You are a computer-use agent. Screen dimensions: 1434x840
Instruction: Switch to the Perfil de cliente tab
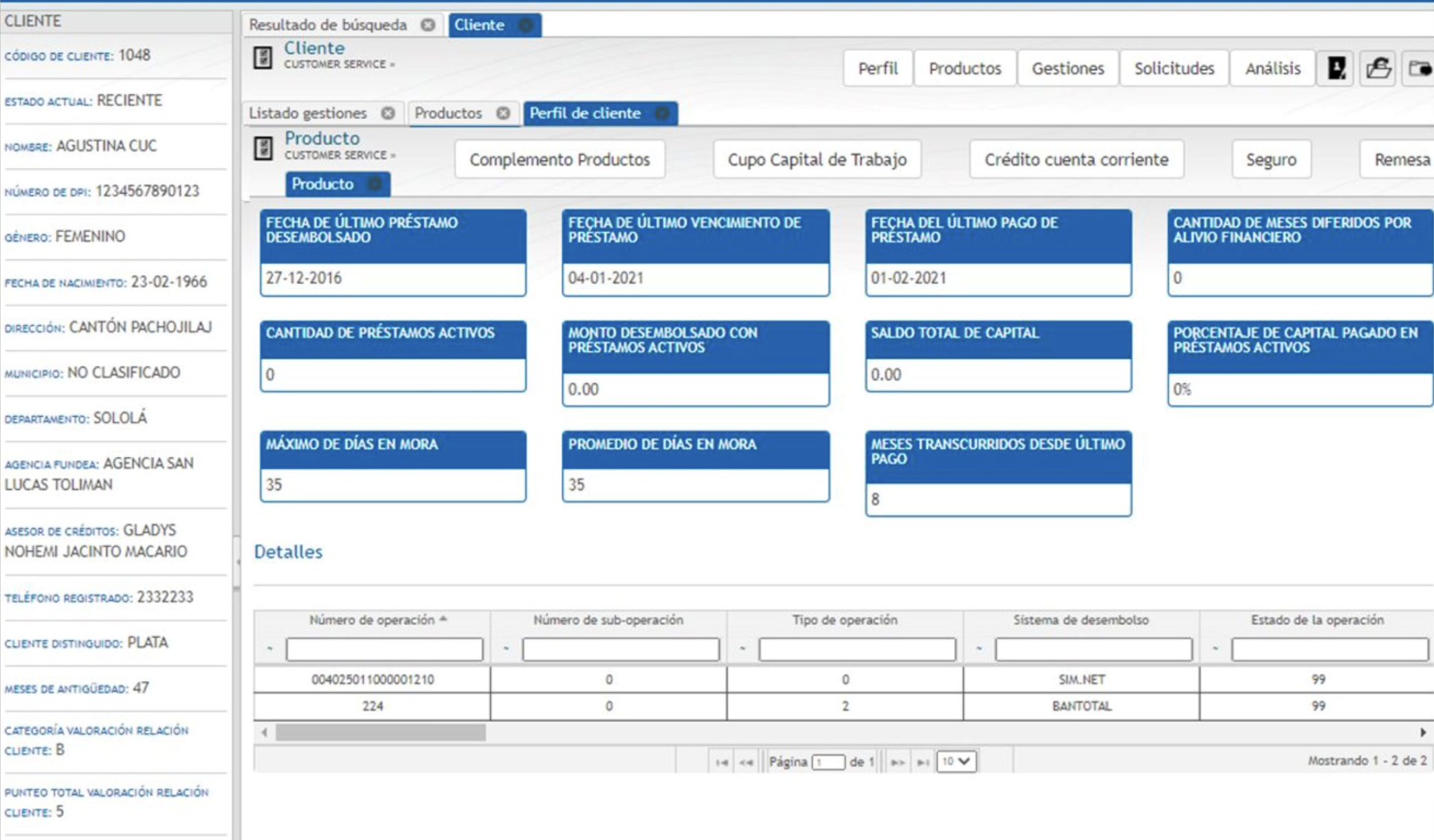(585, 113)
